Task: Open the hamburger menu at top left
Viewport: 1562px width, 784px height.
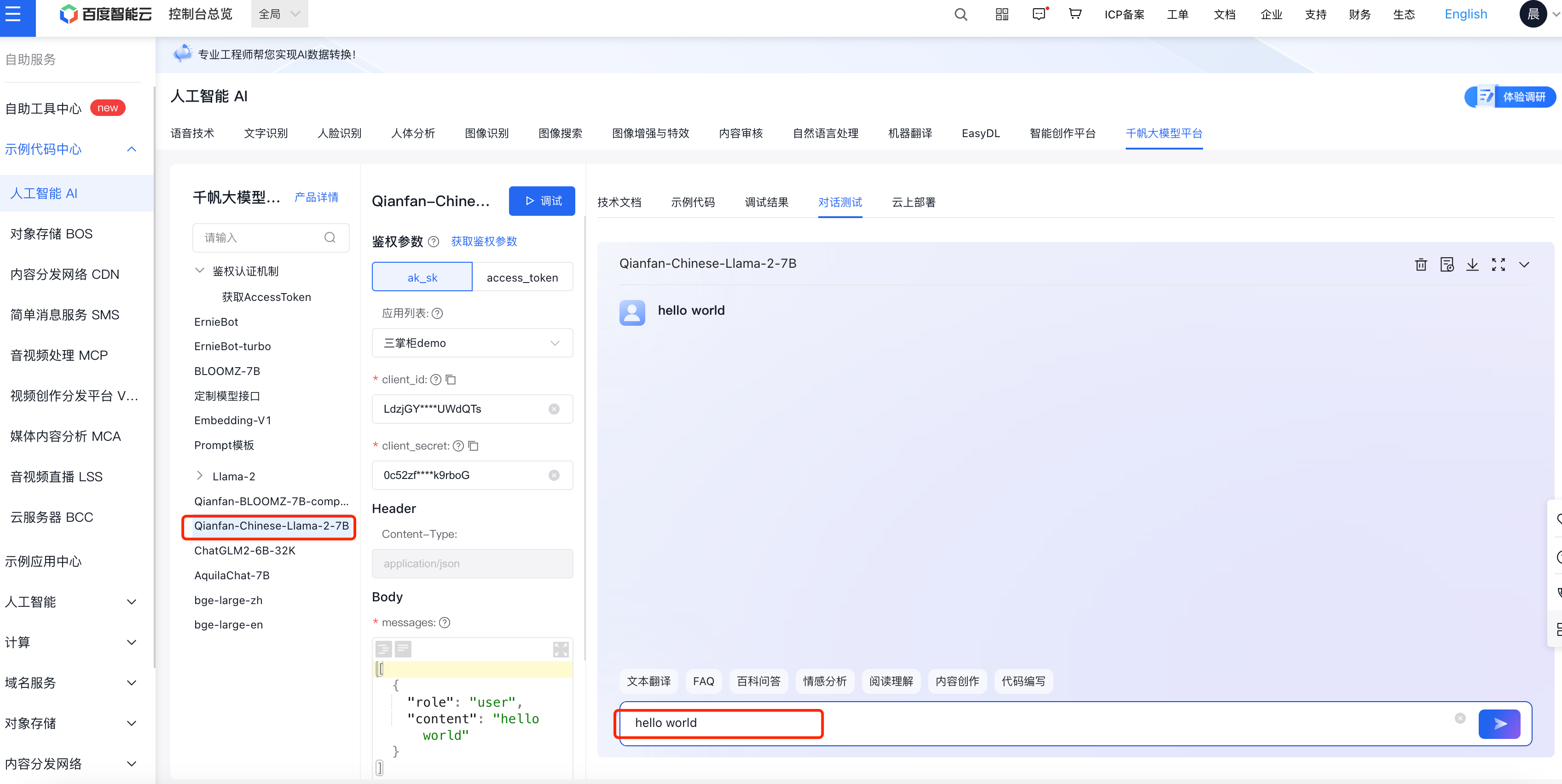Action: (13, 15)
